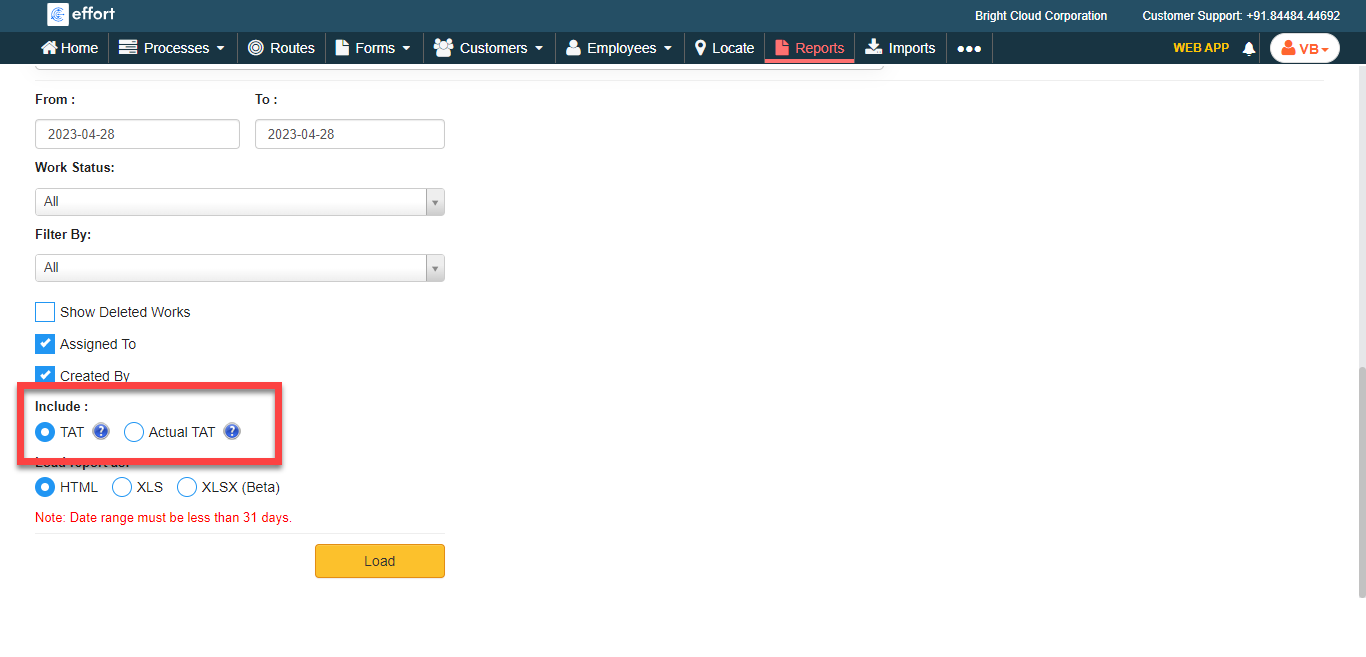Open Routes with the target icon
This screenshot has height=657, width=1366.
pos(256,48)
